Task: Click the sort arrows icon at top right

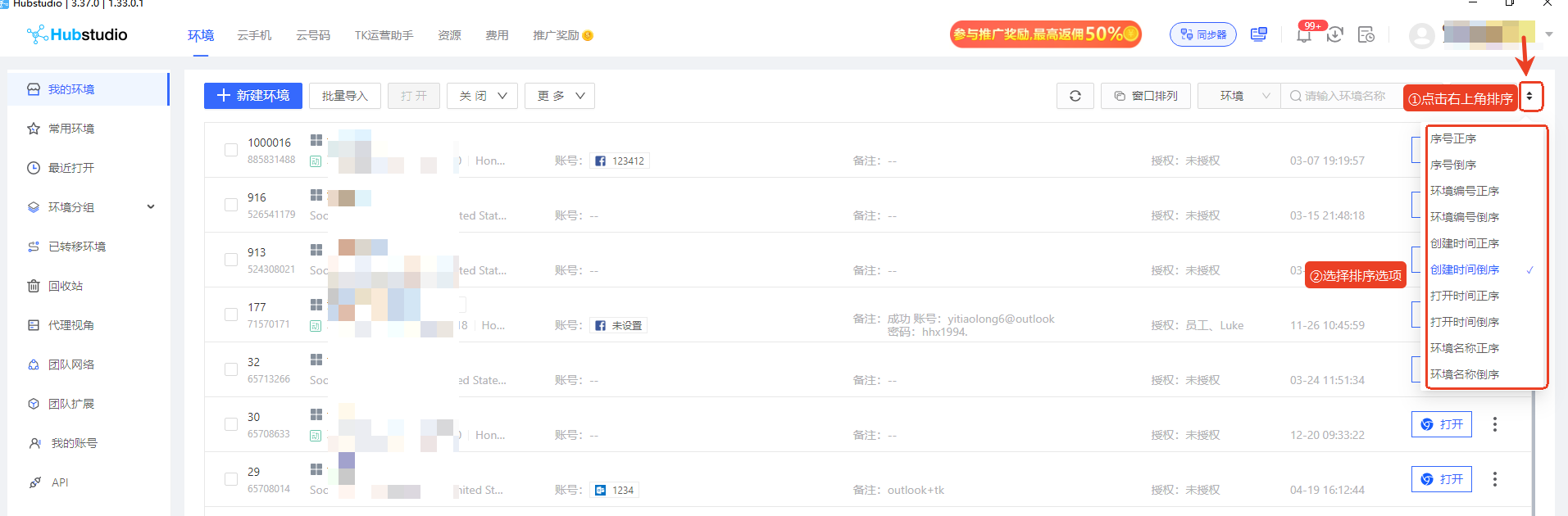Action: coord(1529,97)
